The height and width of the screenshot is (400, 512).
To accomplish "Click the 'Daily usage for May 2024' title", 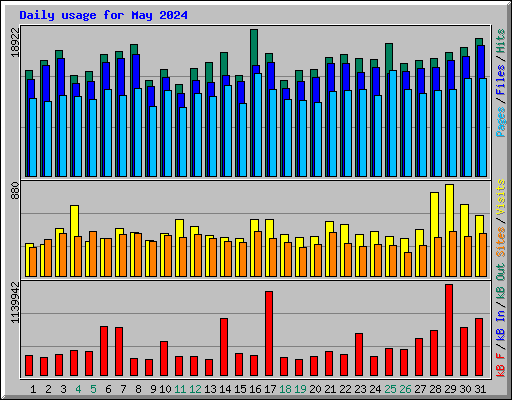I will pos(103,15).
